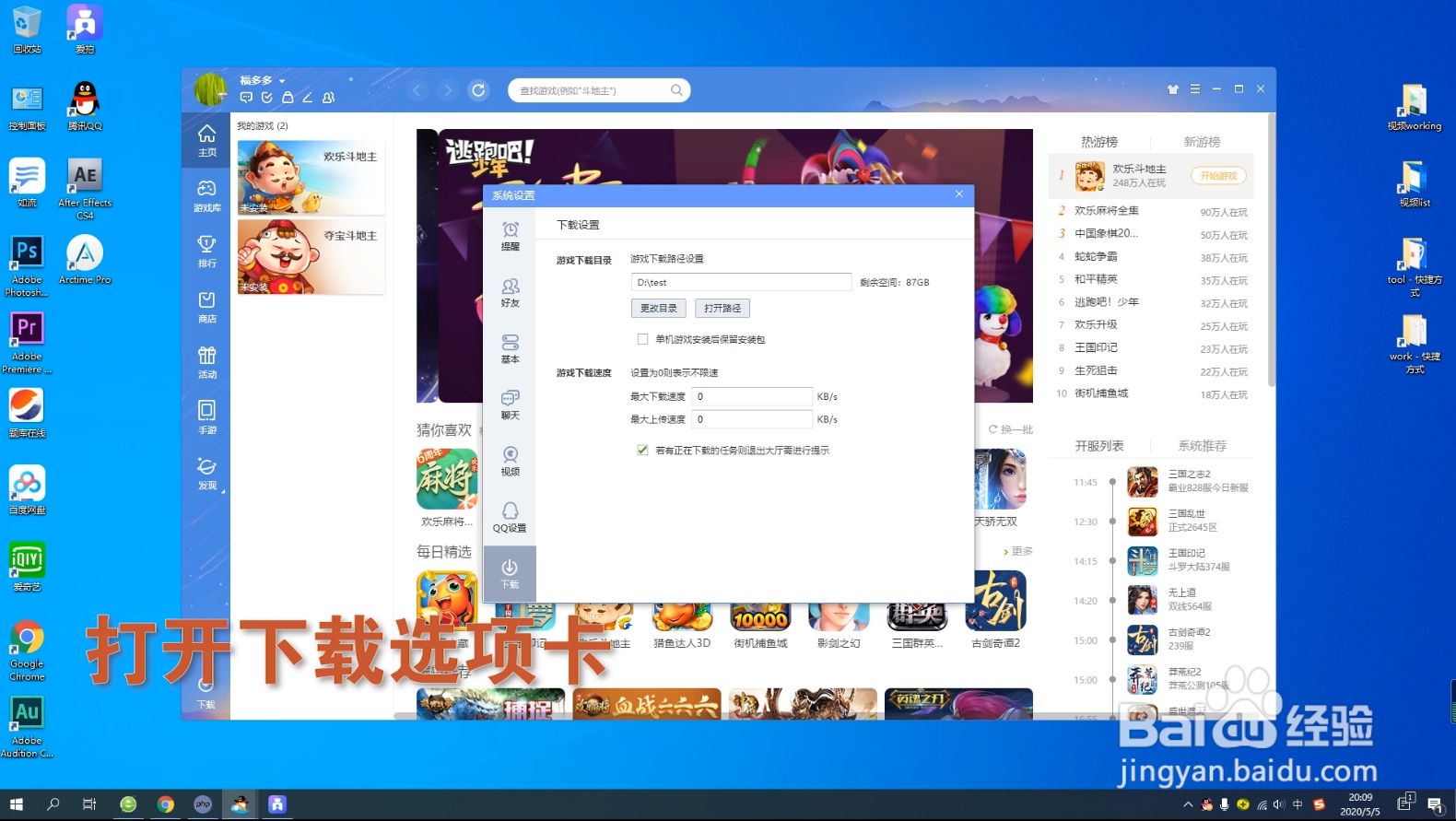Viewport: 1456px width, 821px height.
Task: Click the game hall vertical scrollbar
Action: click(x=1272, y=249)
